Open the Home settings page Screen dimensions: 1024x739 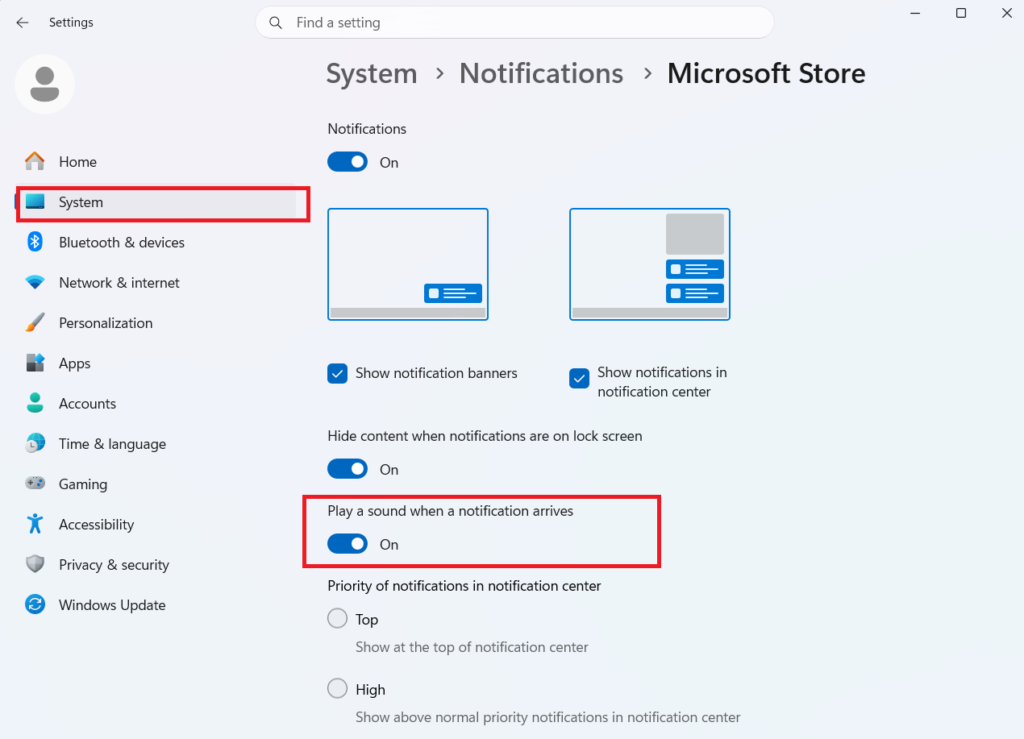tap(157, 161)
